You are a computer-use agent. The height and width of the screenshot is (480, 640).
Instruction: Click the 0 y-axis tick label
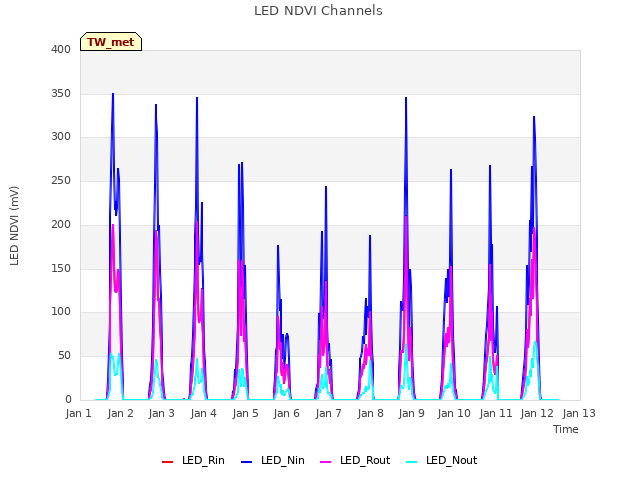68,400
